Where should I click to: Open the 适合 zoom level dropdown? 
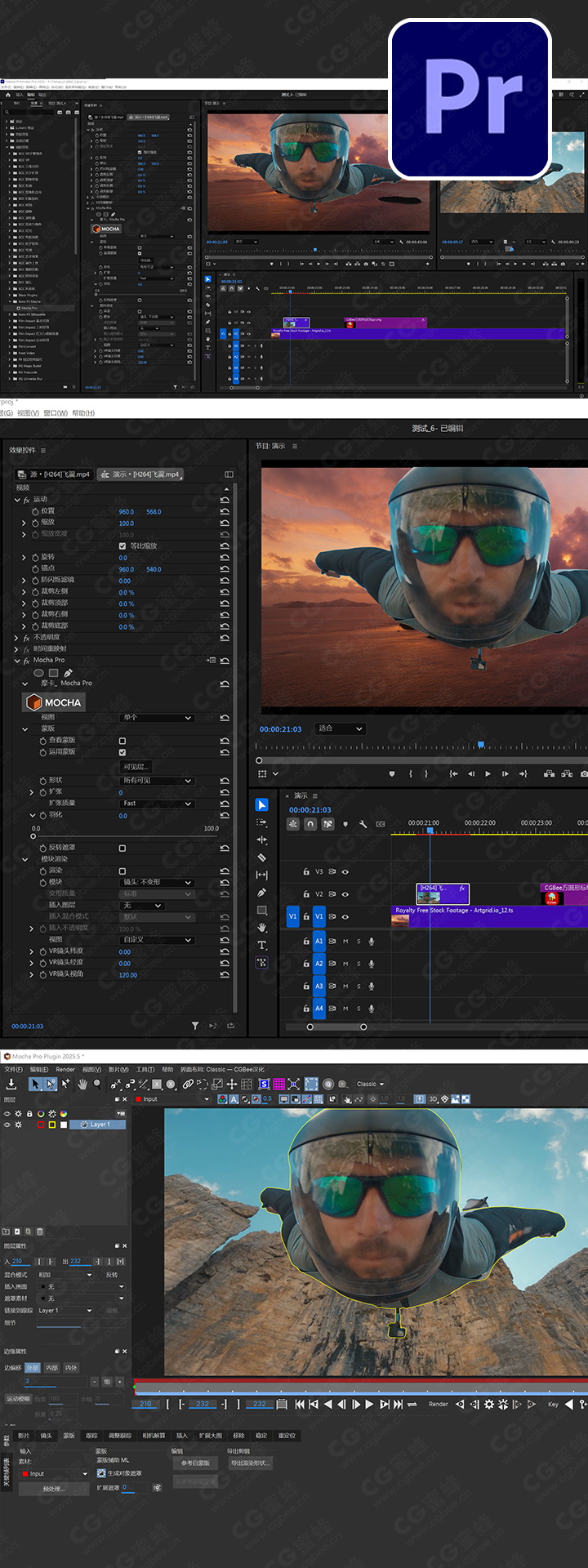pyautogui.click(x=341, y=728)
